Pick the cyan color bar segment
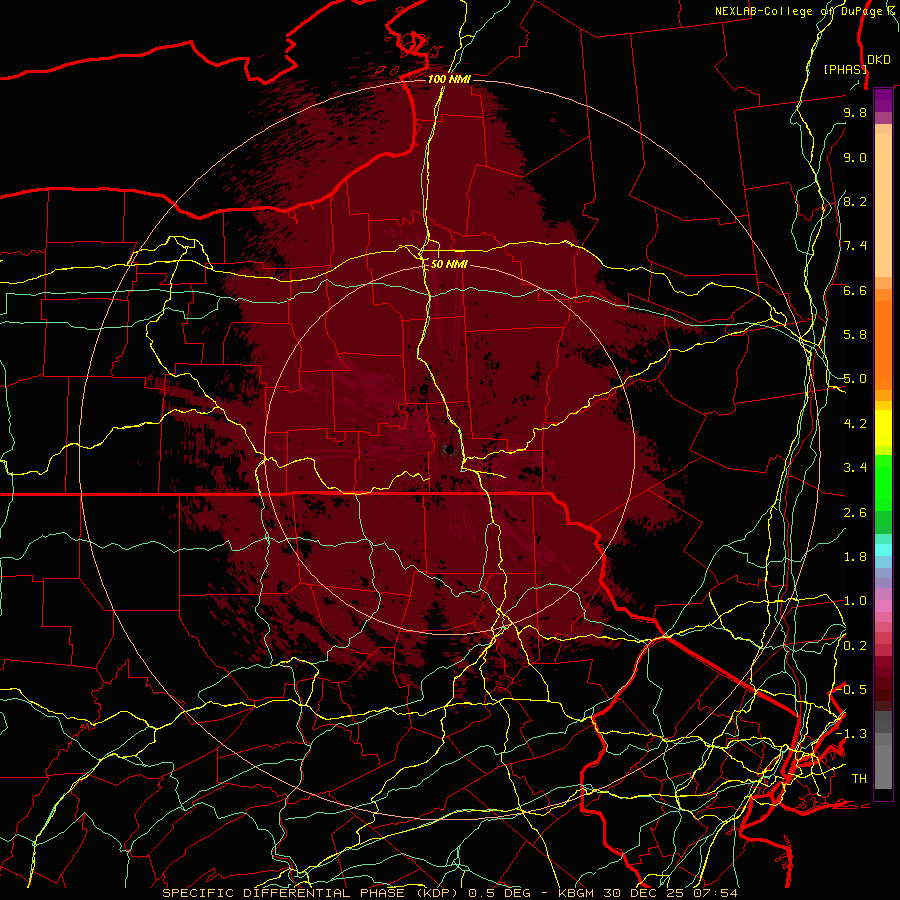900x900 pixels. (883, 550)
